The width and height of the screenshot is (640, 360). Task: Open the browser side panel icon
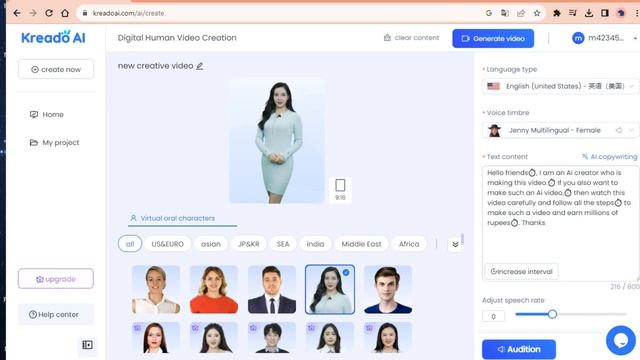click(605, 13)
